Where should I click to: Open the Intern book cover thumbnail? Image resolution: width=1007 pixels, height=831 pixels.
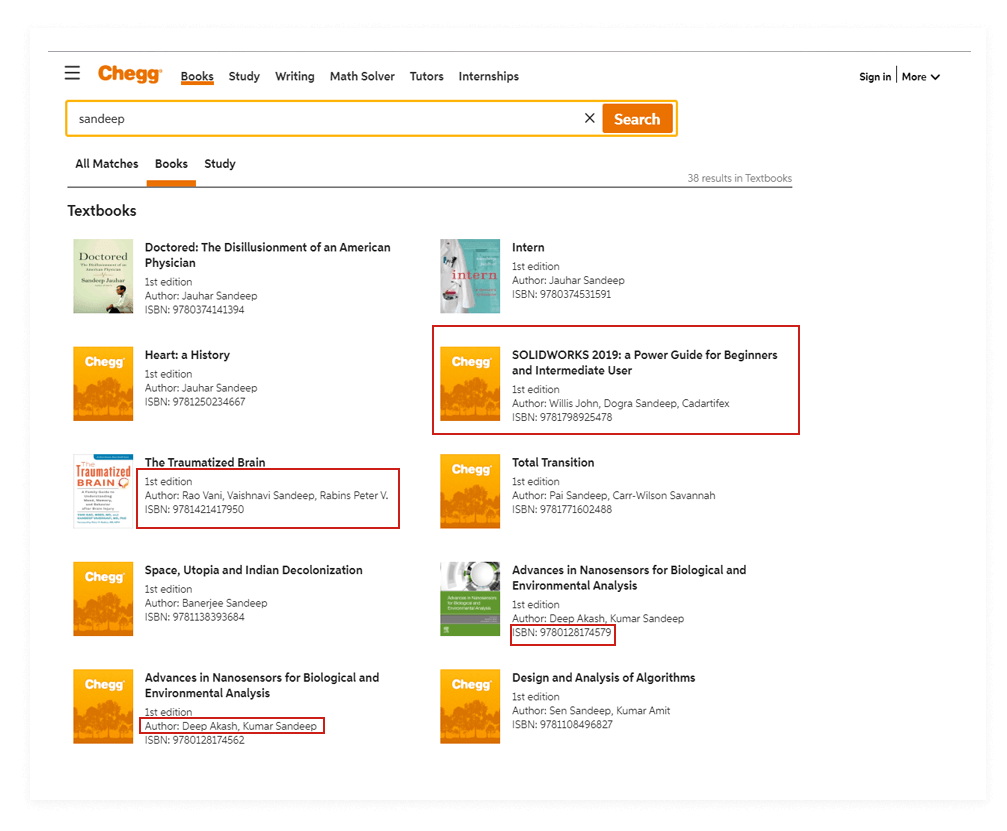point(470,276)
